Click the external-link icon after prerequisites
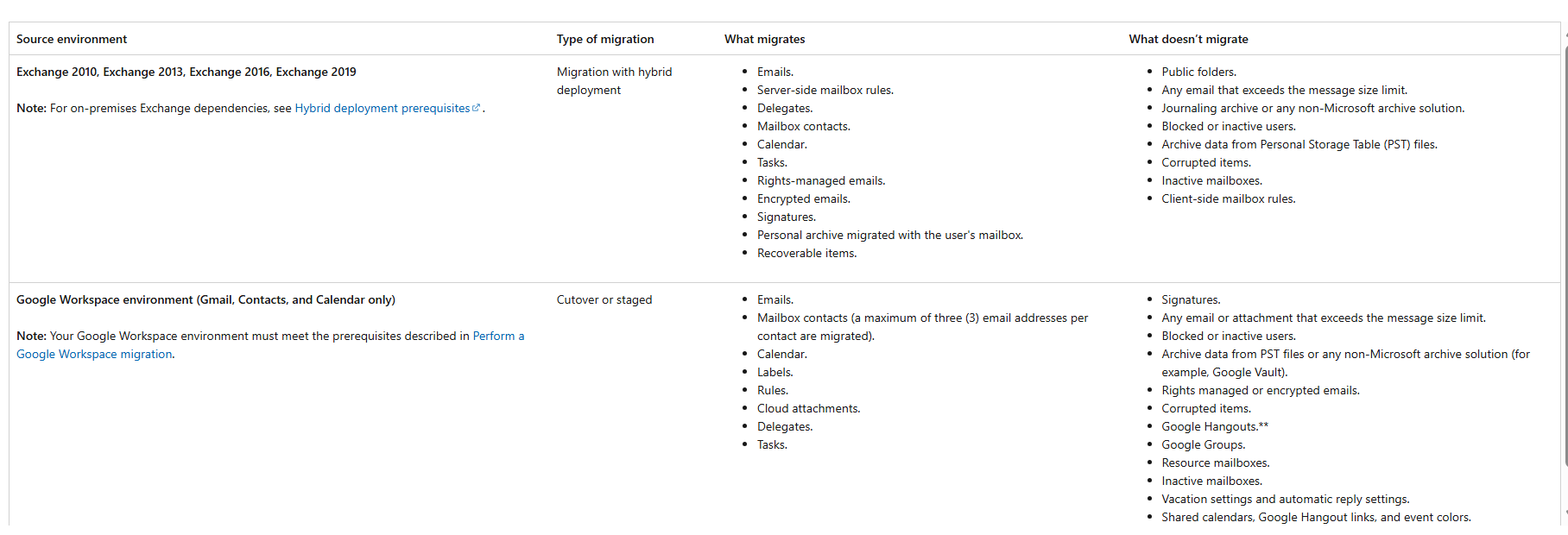The width and height of the screenshot is (1568, 535). (476, 108)
